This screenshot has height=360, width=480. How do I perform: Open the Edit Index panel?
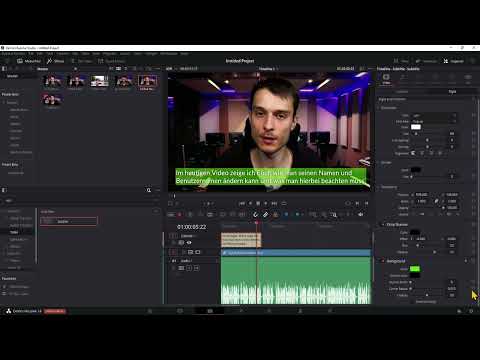click(x=81, y=61)
